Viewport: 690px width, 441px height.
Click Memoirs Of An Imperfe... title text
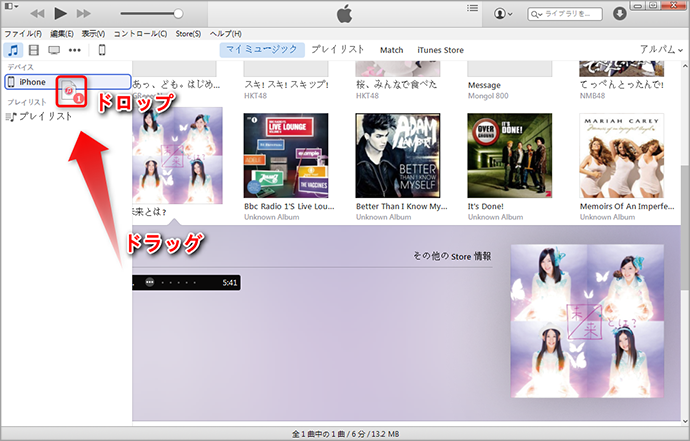point(627,206)
